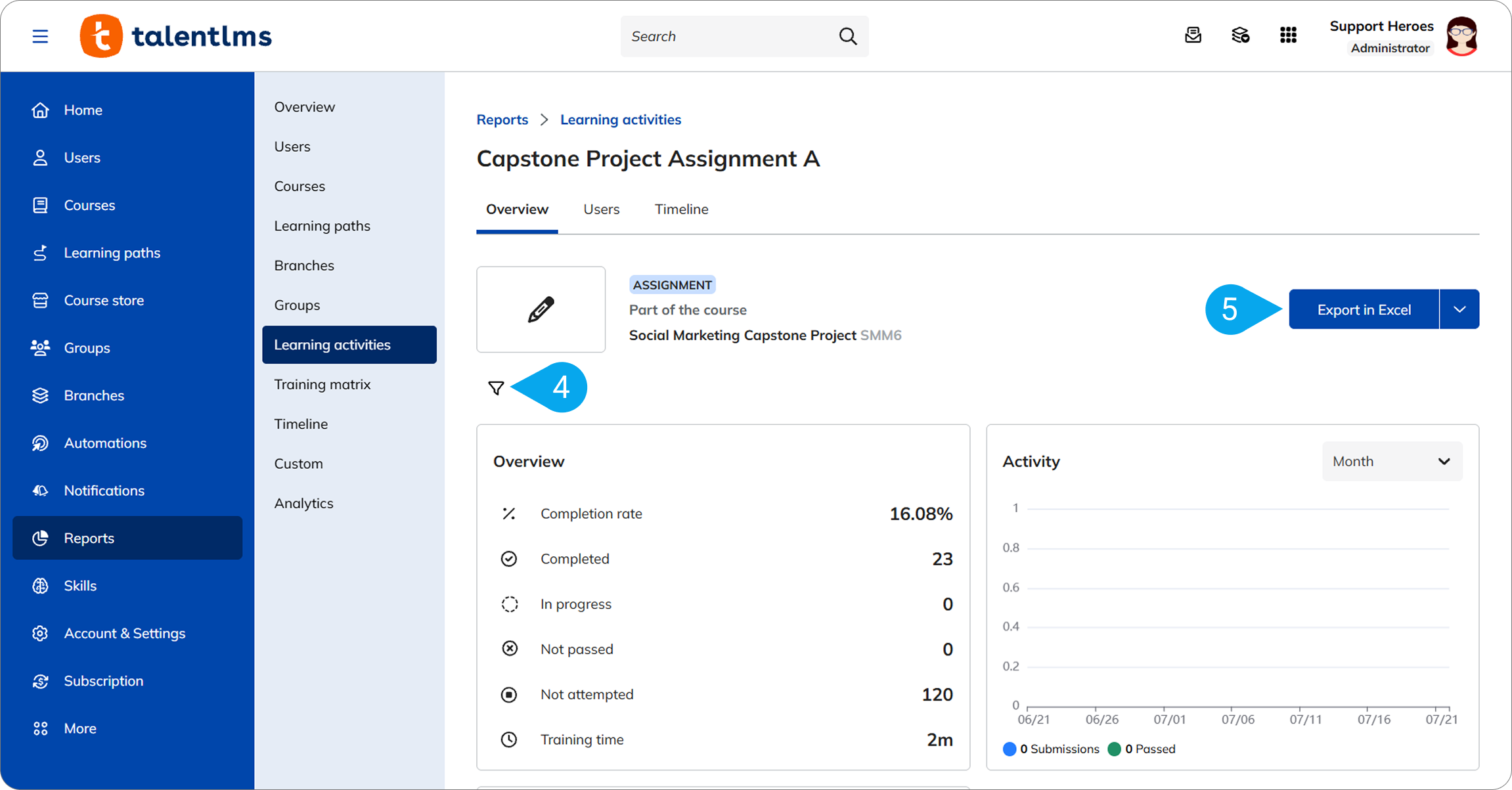Click the Reports pie chart icon

point(40,538)
